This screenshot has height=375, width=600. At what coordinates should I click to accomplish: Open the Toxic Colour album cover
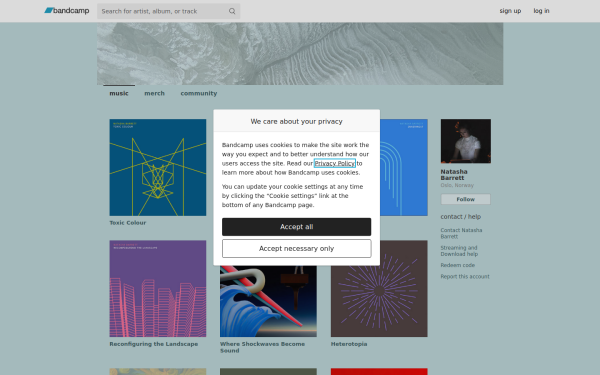coord(158,167)
